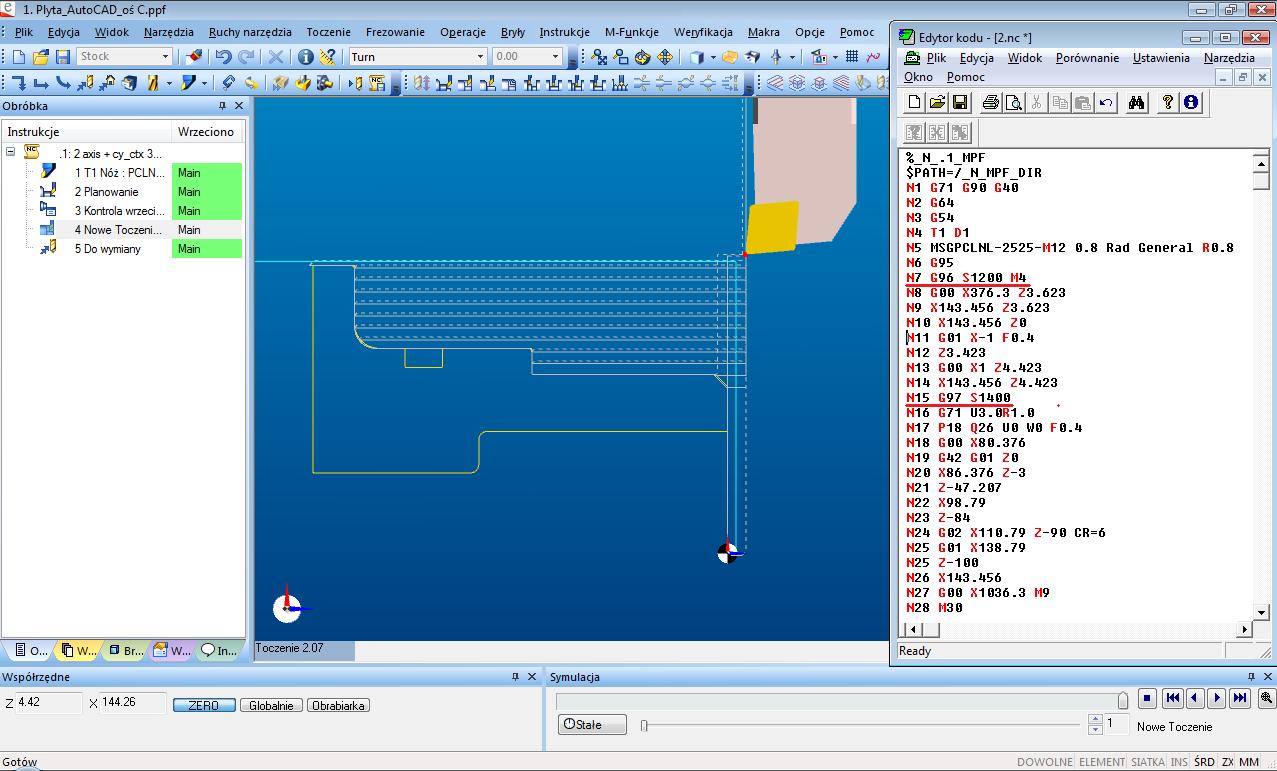Open the view cube dropdown arrow

pos(713,57)
